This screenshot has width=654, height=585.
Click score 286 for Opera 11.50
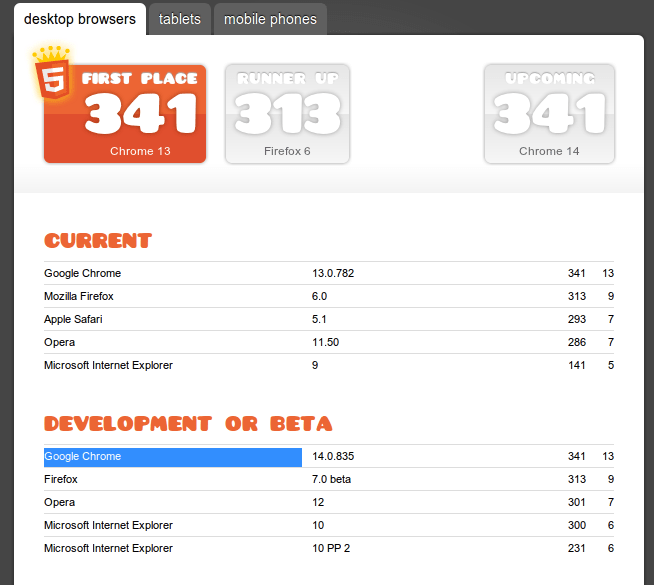pos(577,342)
